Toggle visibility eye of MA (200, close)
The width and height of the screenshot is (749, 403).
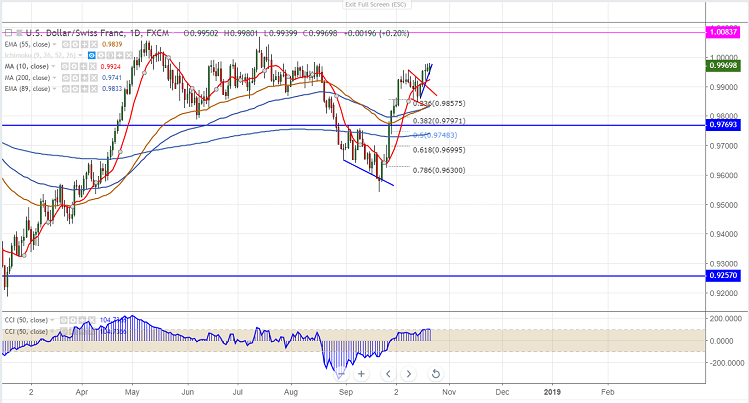[x=66, y=78]
